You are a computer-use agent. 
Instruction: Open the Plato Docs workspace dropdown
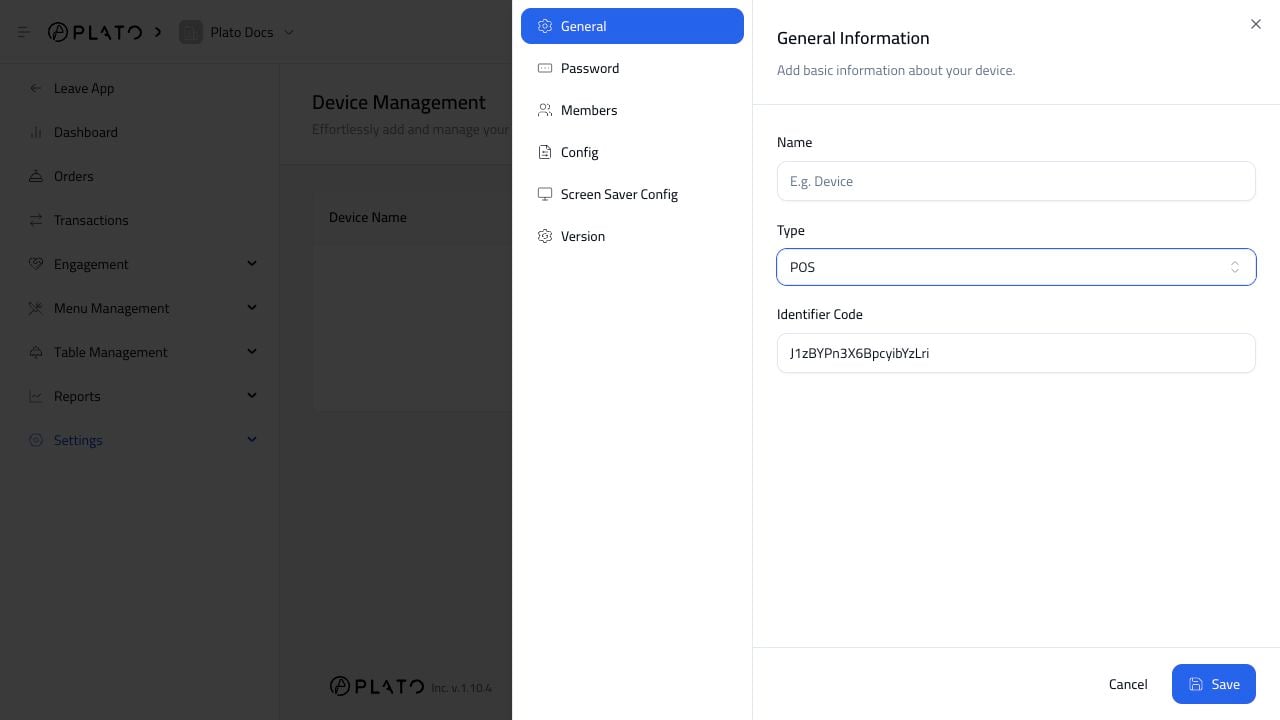[237, 32]
